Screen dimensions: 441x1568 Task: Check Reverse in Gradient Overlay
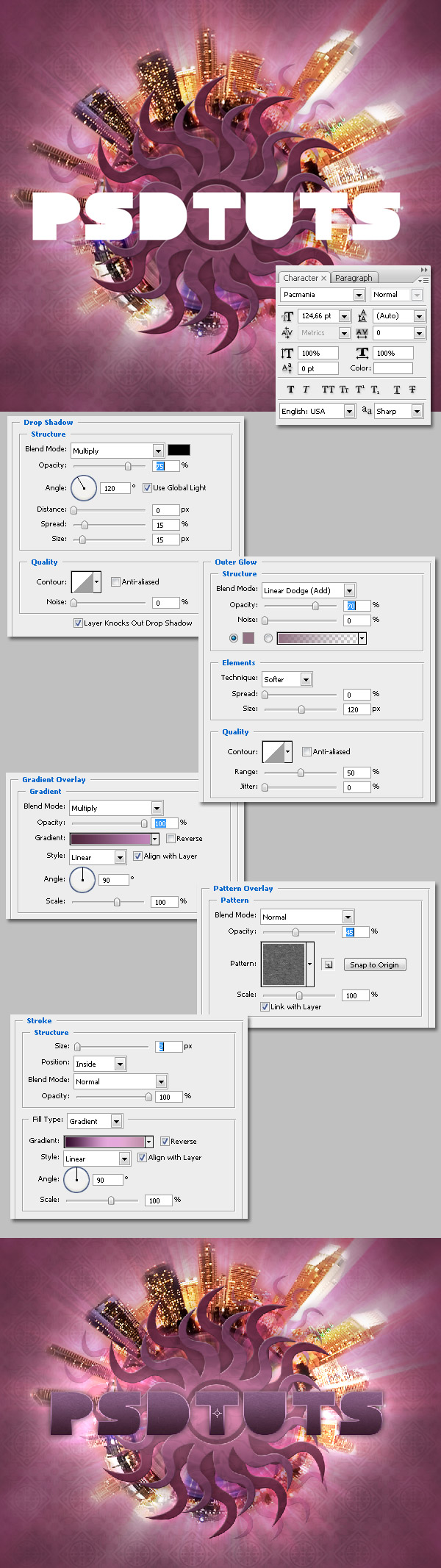coord(171,838)
